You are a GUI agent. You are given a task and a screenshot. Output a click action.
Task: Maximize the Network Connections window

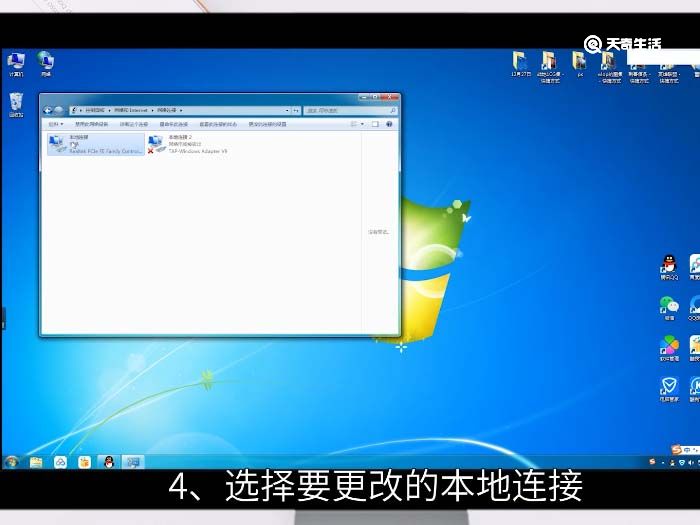(375, 97)
